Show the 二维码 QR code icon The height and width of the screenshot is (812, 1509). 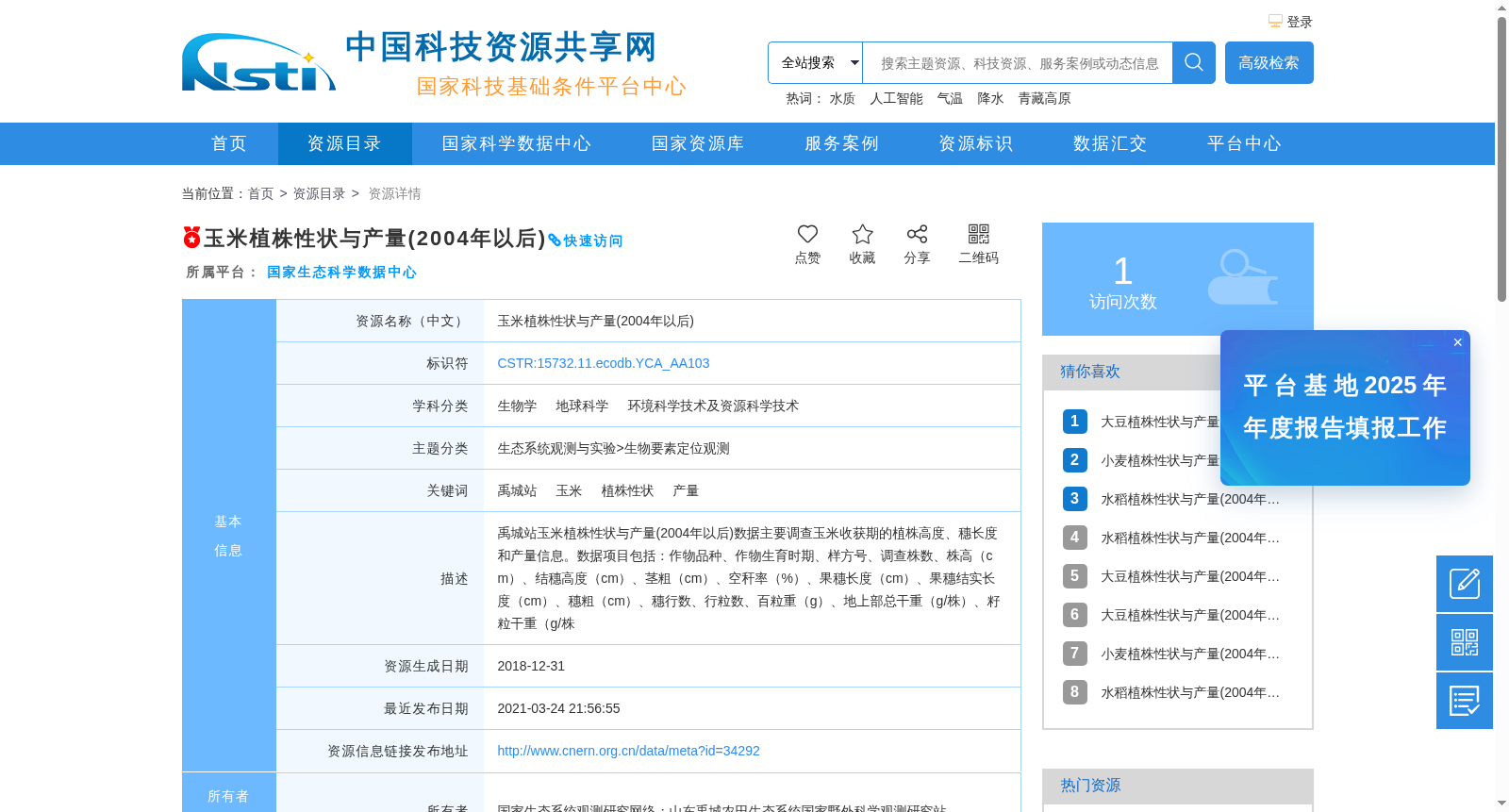pyautogui.click(x=979, y=234)
